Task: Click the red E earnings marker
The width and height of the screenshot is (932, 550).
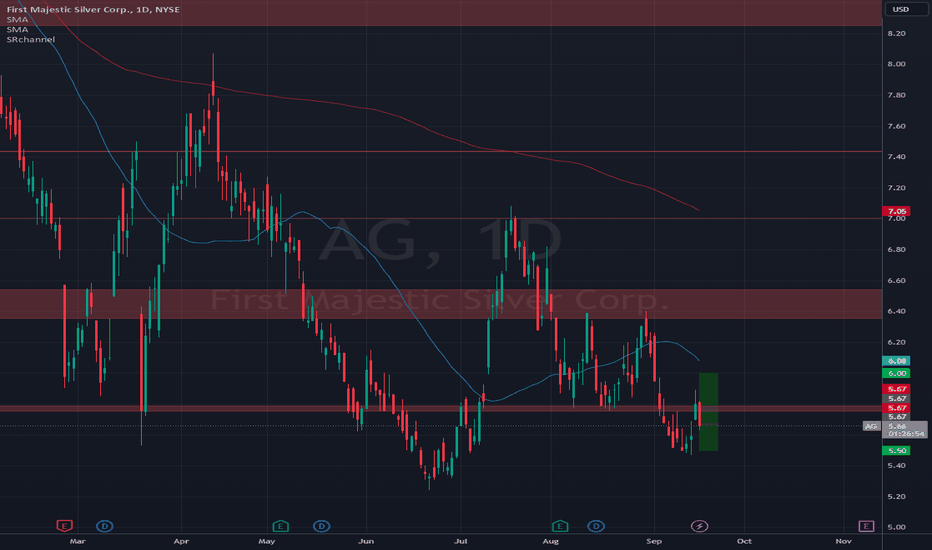Action: (64, 526)
